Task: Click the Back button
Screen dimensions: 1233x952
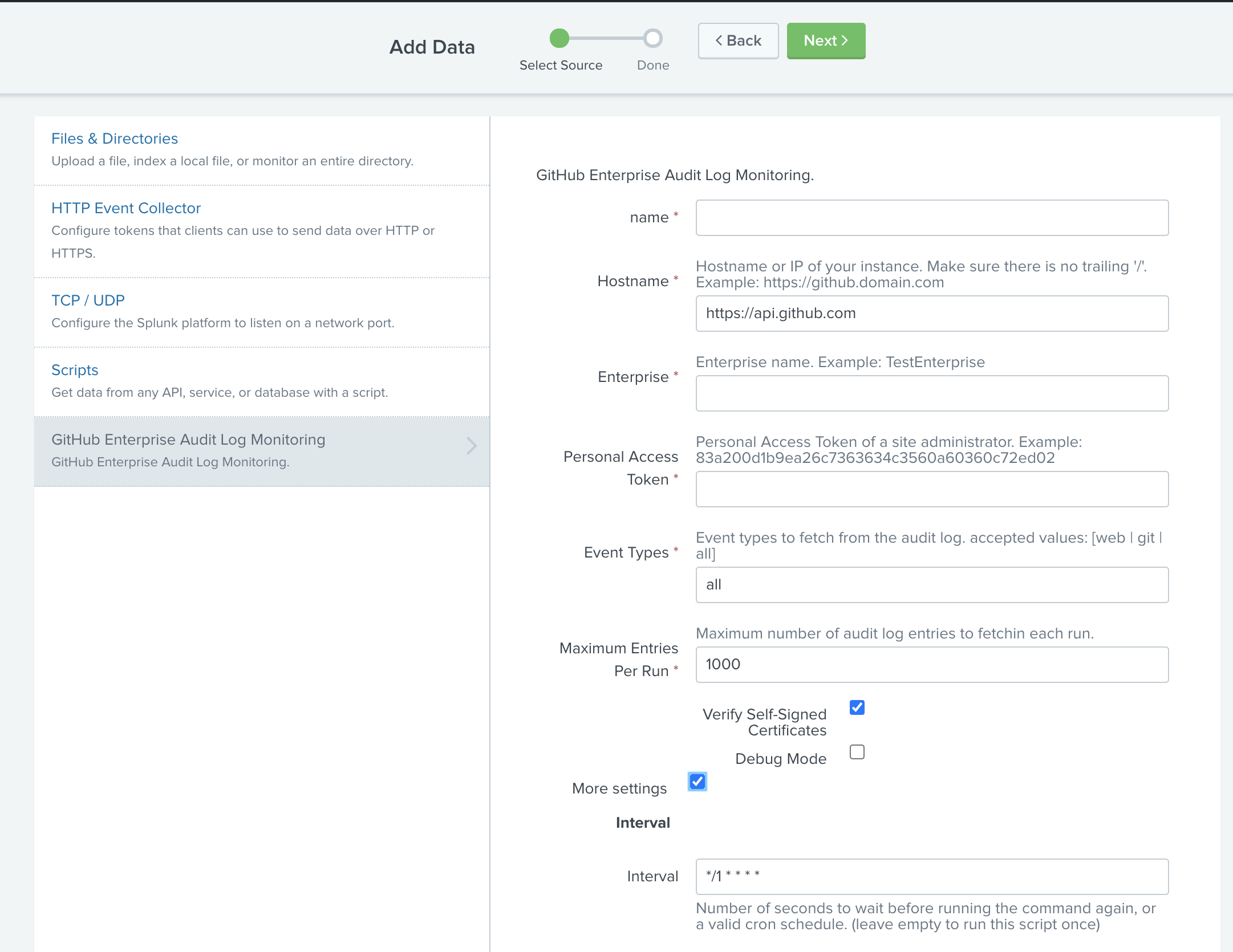Action: click(x=738, y=40)
